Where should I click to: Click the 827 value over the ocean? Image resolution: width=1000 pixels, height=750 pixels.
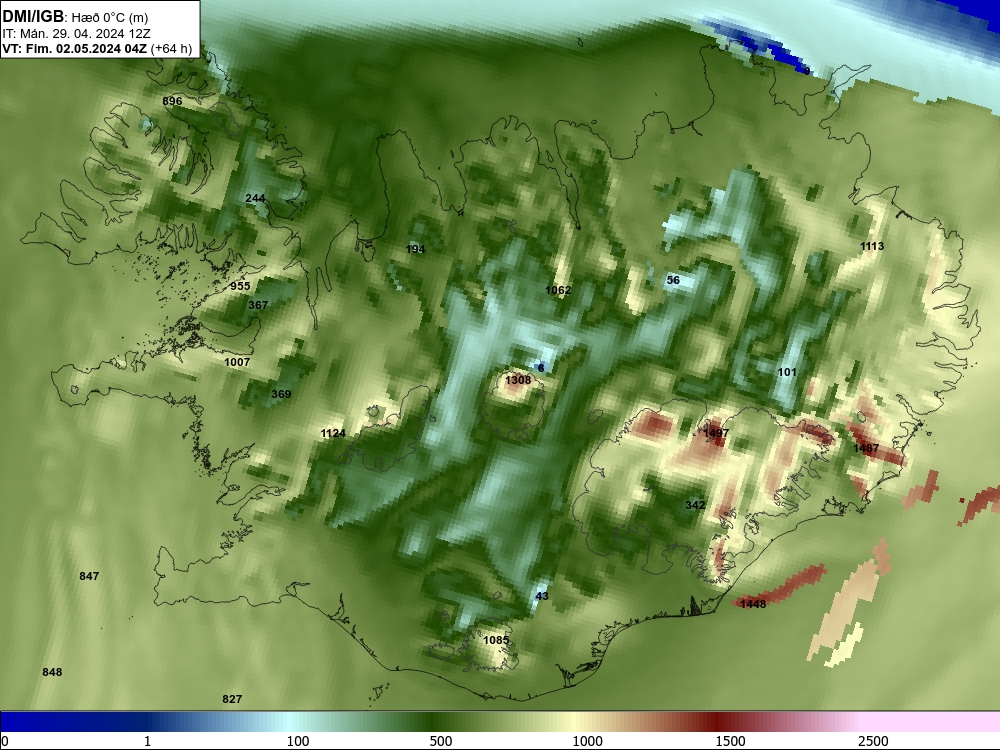point(232,700)
